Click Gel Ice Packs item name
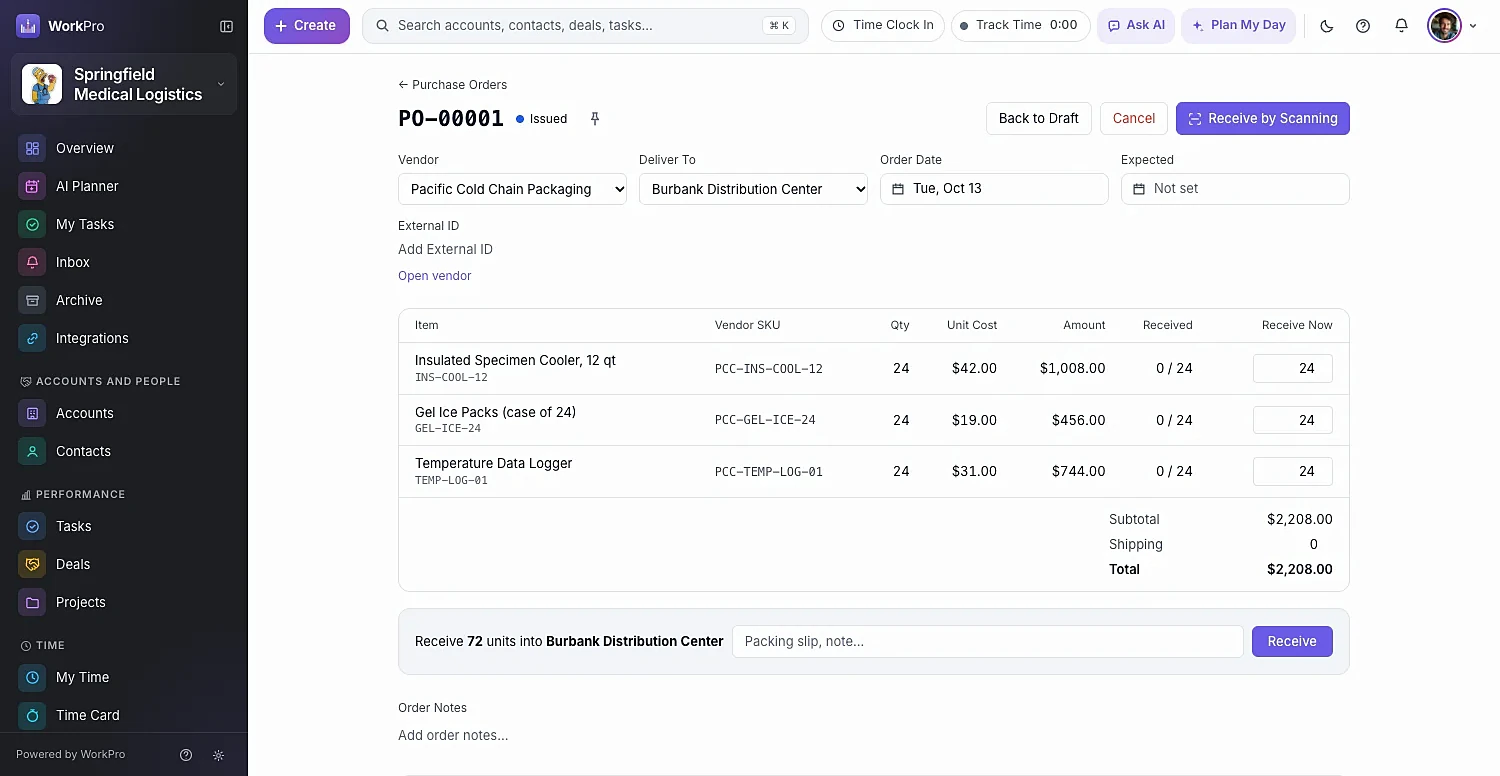Viewport: 1500px width, 776px height. pos(495,412)
